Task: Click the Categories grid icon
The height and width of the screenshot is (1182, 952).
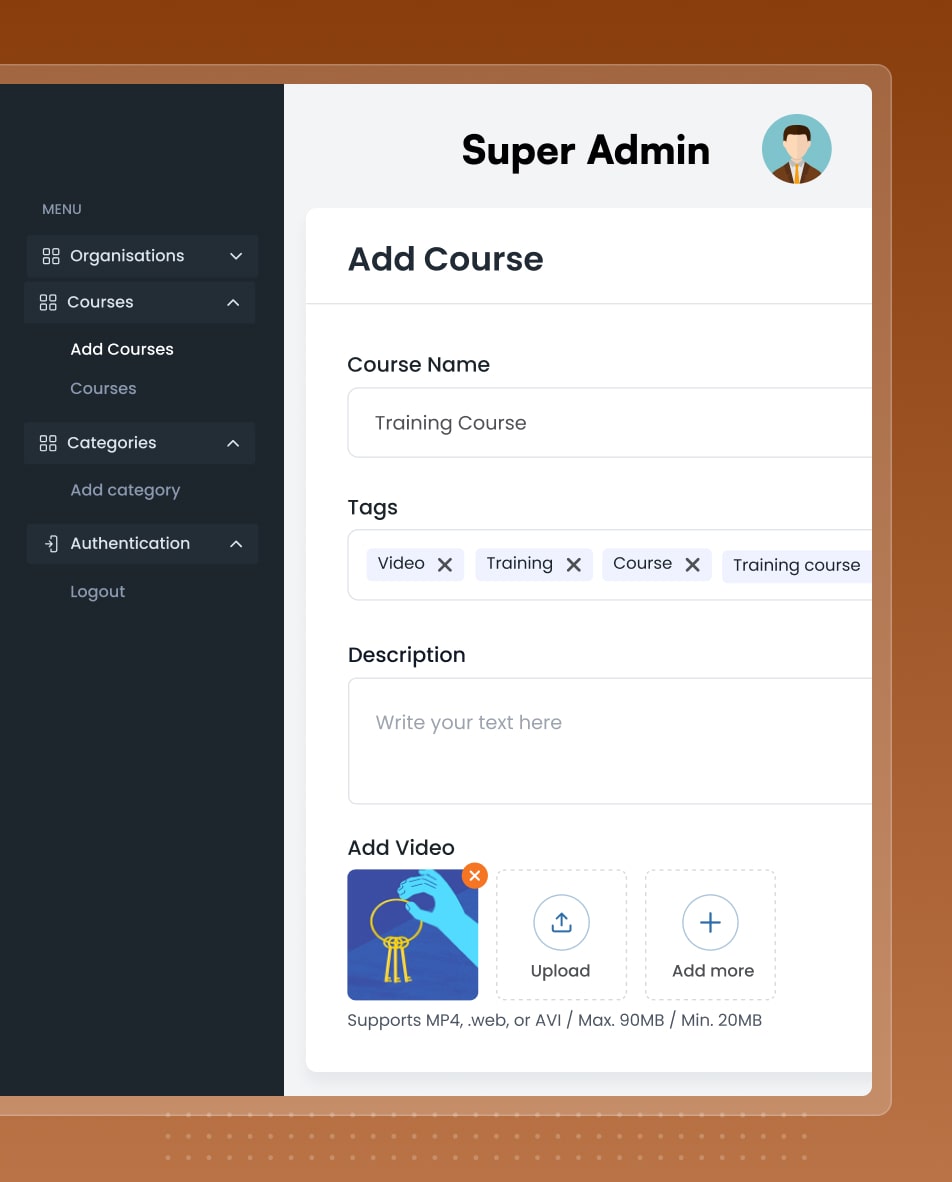Action: pos(48,443)
